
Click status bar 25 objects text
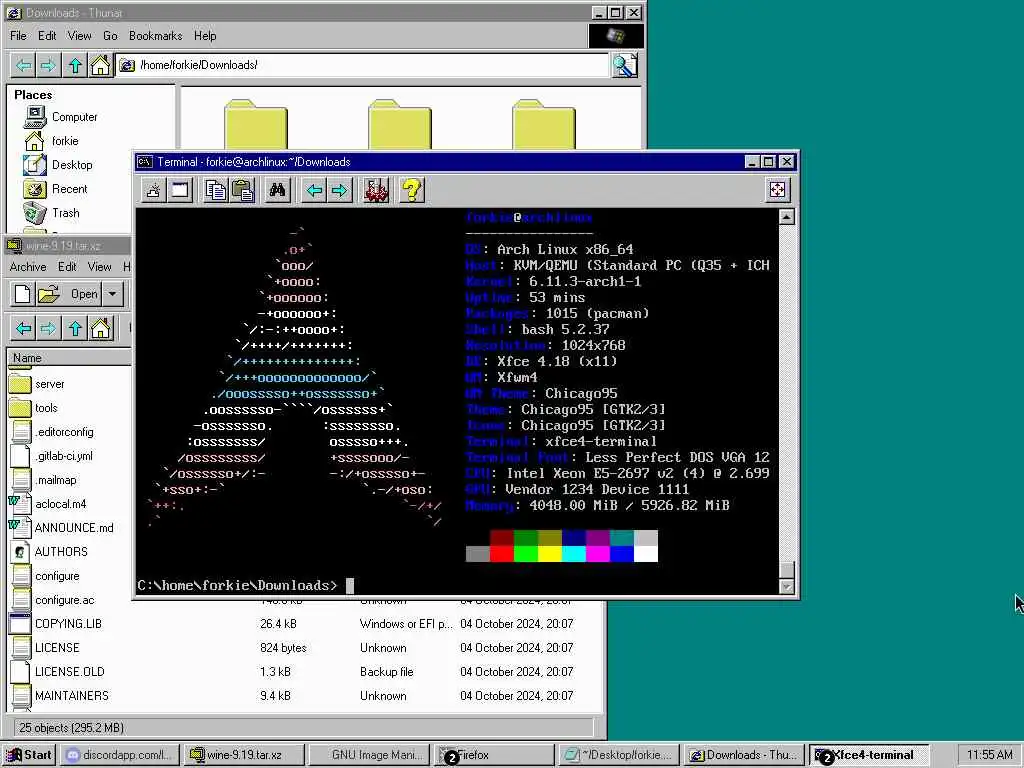point(71,728)
